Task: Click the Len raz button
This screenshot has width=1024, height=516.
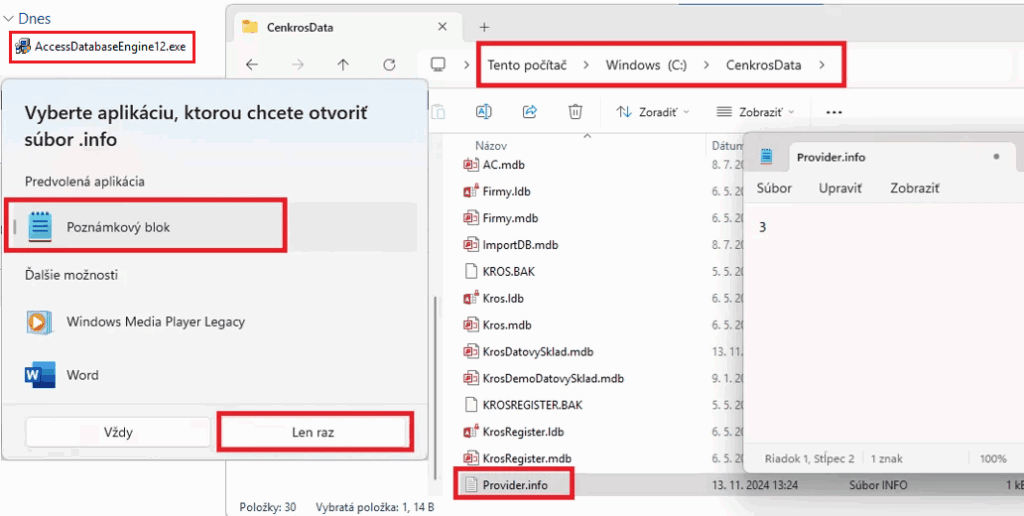Action: pyautogui.click(x=315, y=433)
